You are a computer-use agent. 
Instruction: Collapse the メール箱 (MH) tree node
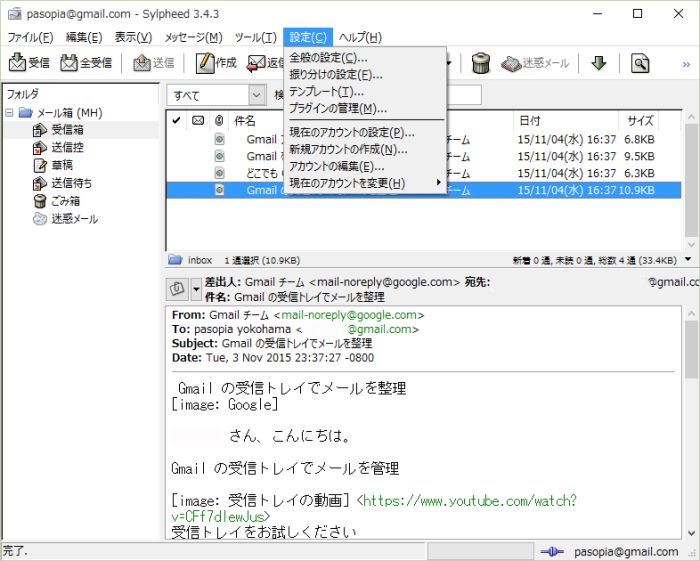pyautogui.click(x=9, y=113)
